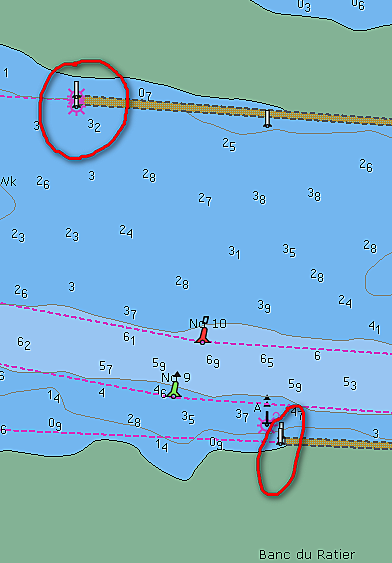Select the green No 9 buoy symbol
The height and width of the screenshot is (563, 392).
click(174, 389)
